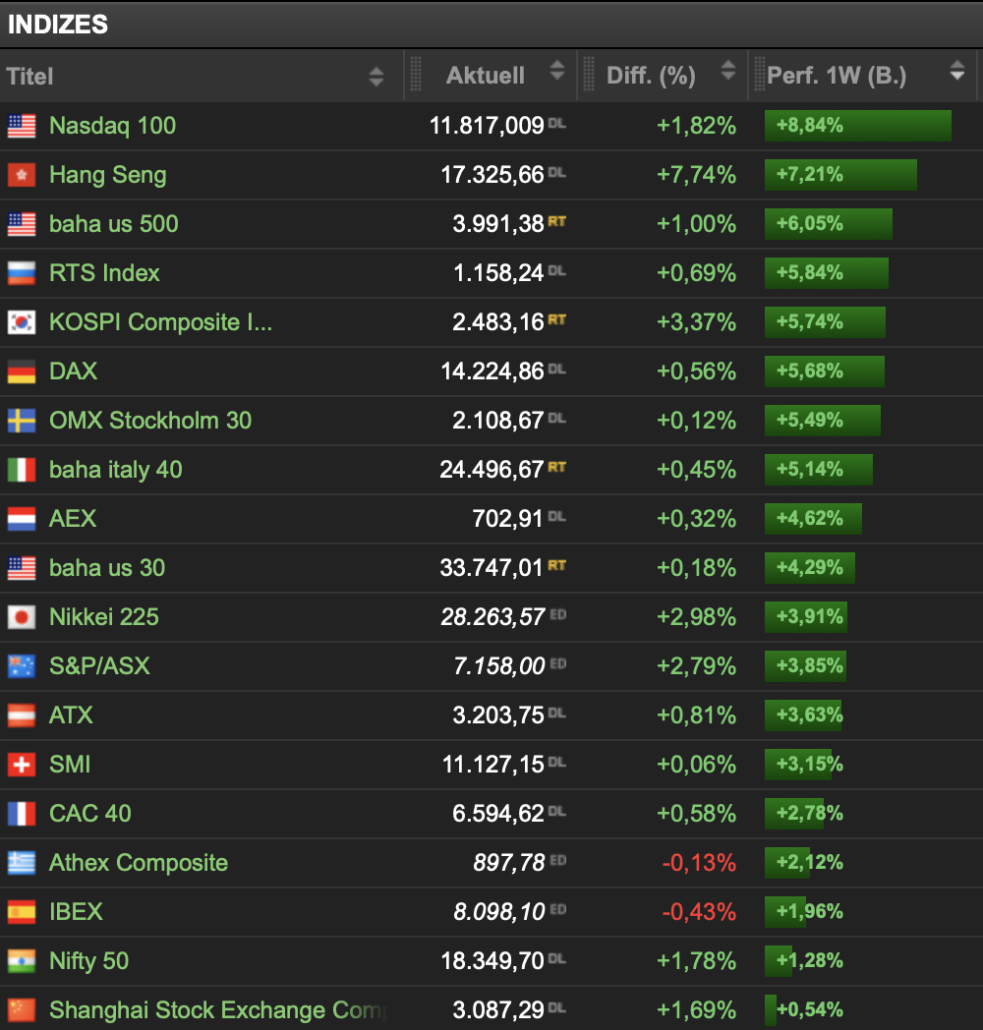
Task: Sort by Aktuell using its sort arrows
Action: (557, 70)
